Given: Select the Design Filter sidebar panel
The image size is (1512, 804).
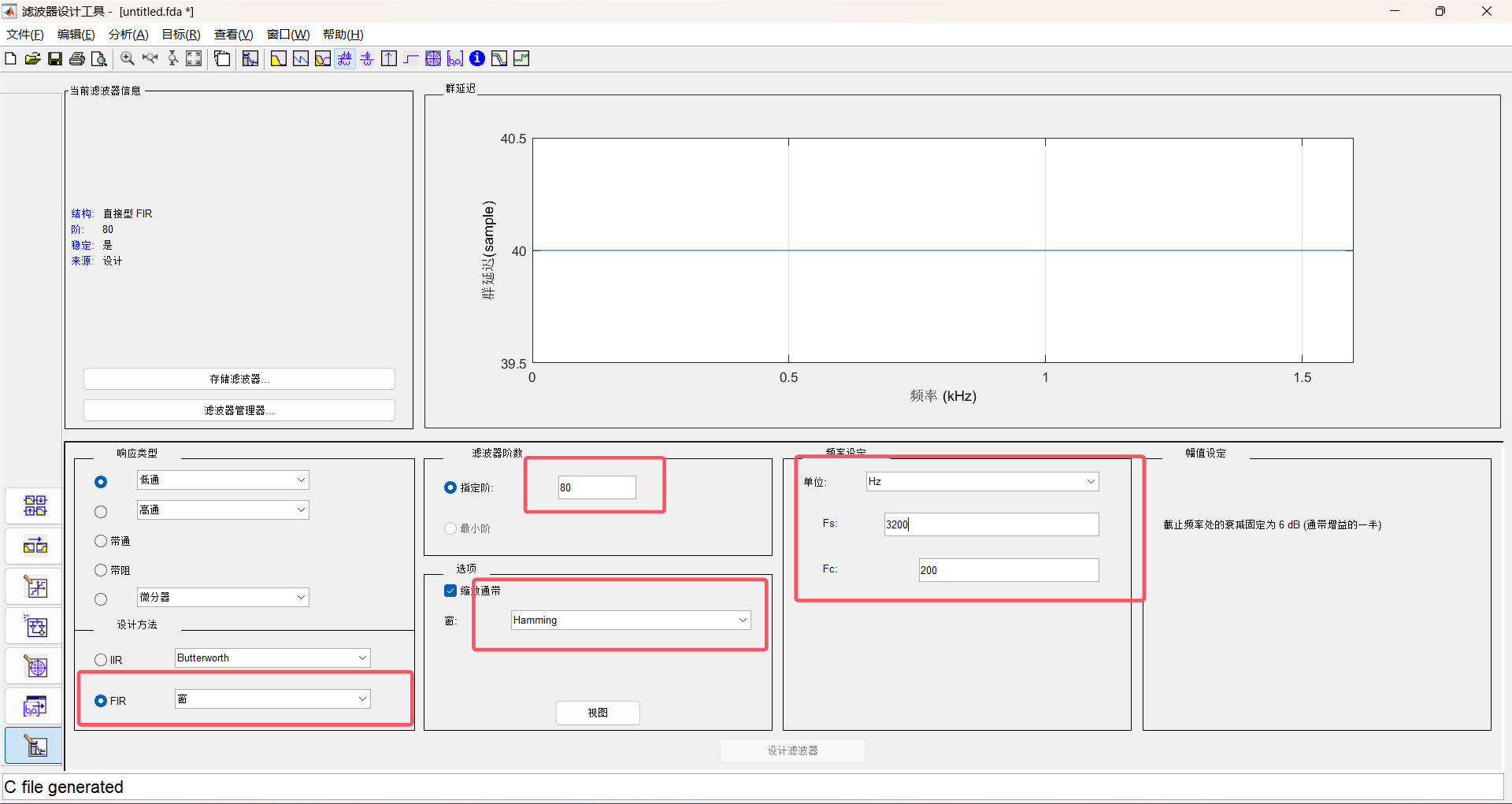Looking at the screenshot, I should click(35, 747).
